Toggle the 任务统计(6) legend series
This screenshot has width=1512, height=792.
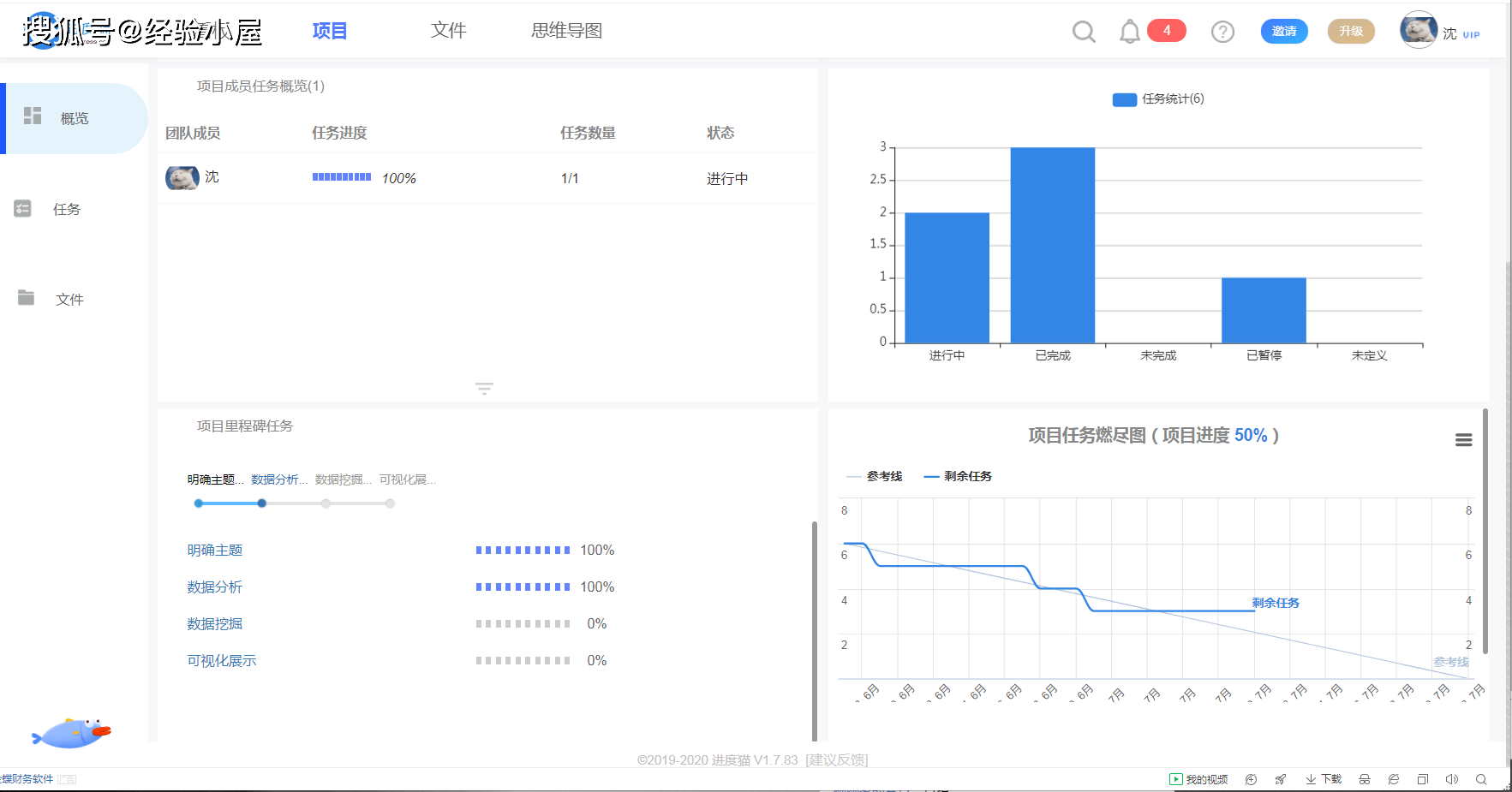[1158, 99]
